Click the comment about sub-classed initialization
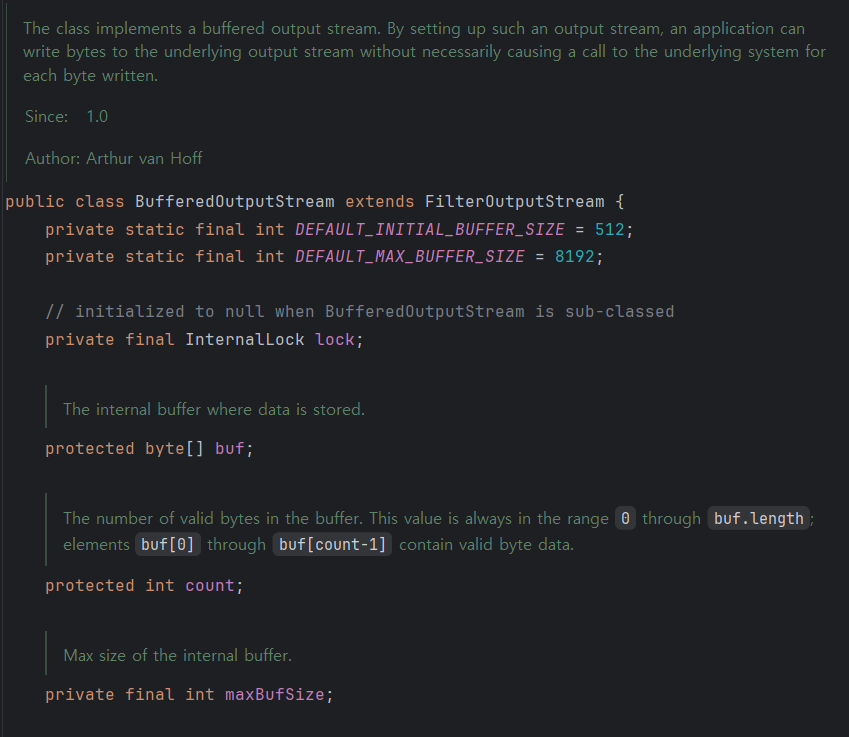Screen dimensions: 849x737 [360, 311]
